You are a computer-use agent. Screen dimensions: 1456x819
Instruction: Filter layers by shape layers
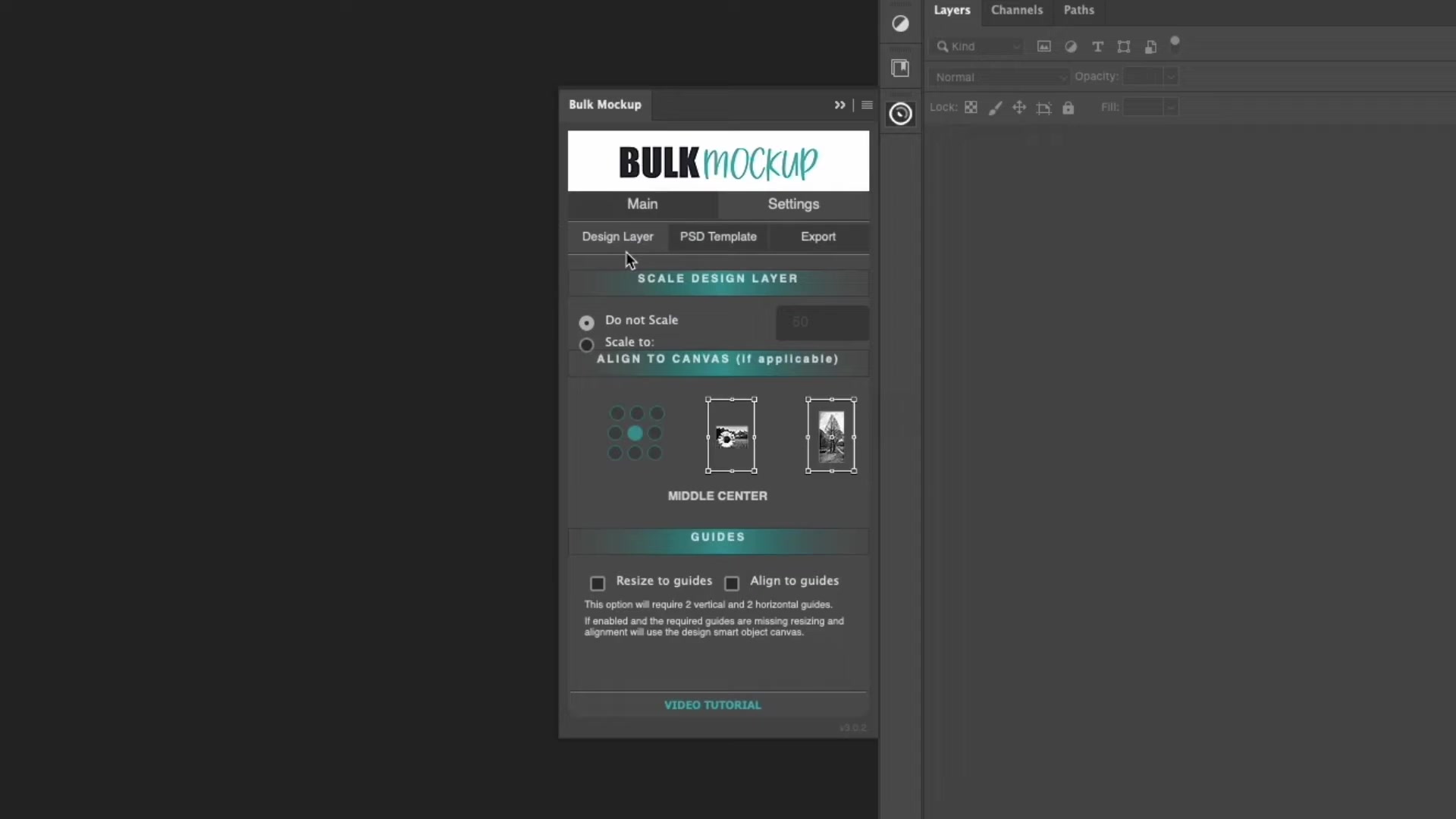point(1125,46)
